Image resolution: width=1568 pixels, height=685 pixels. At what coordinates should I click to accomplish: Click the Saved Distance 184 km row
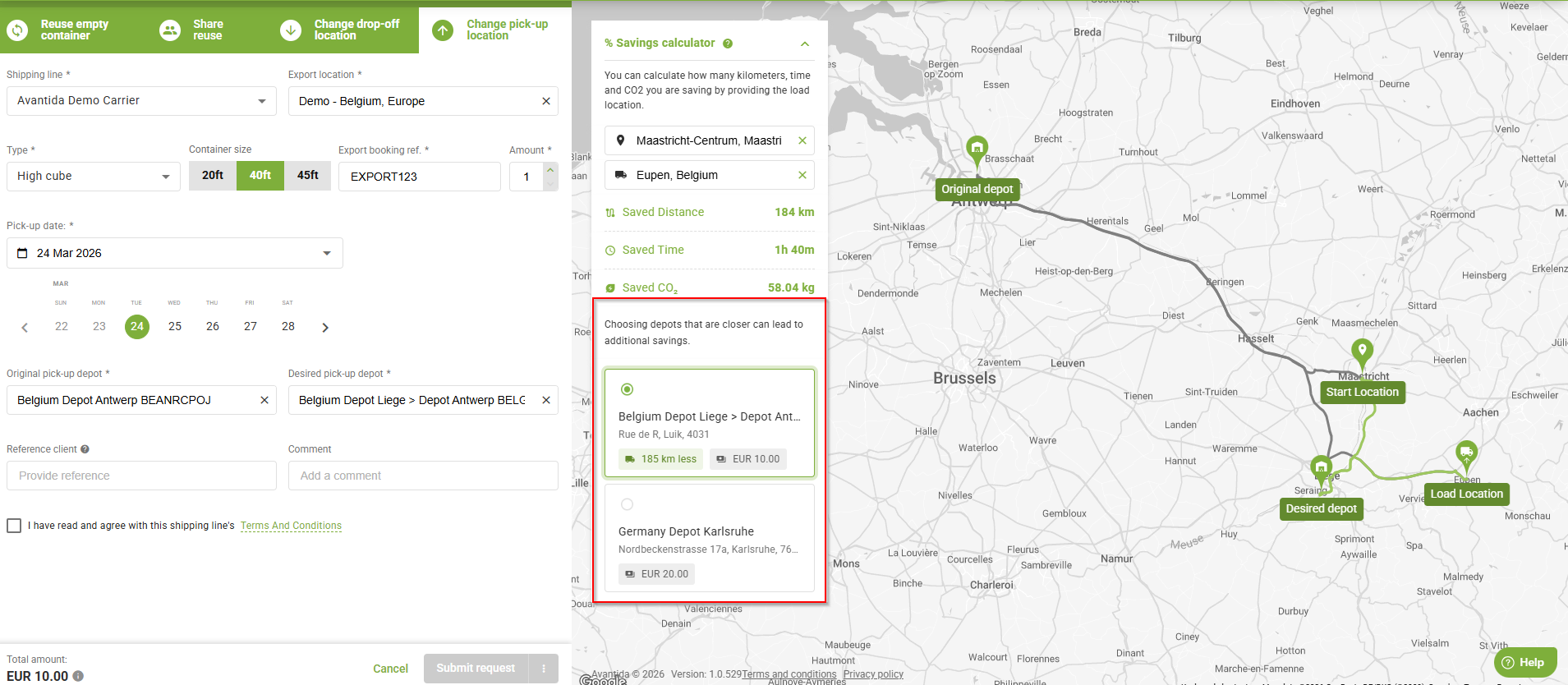710,212
